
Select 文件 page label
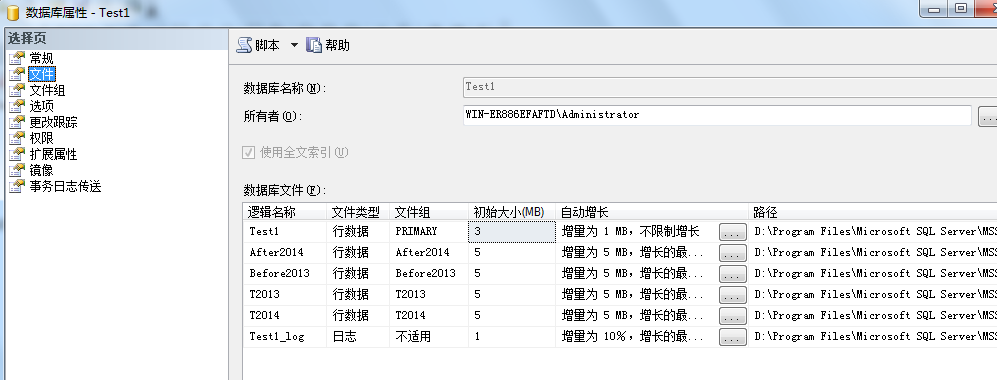click(x=42, y=74)
